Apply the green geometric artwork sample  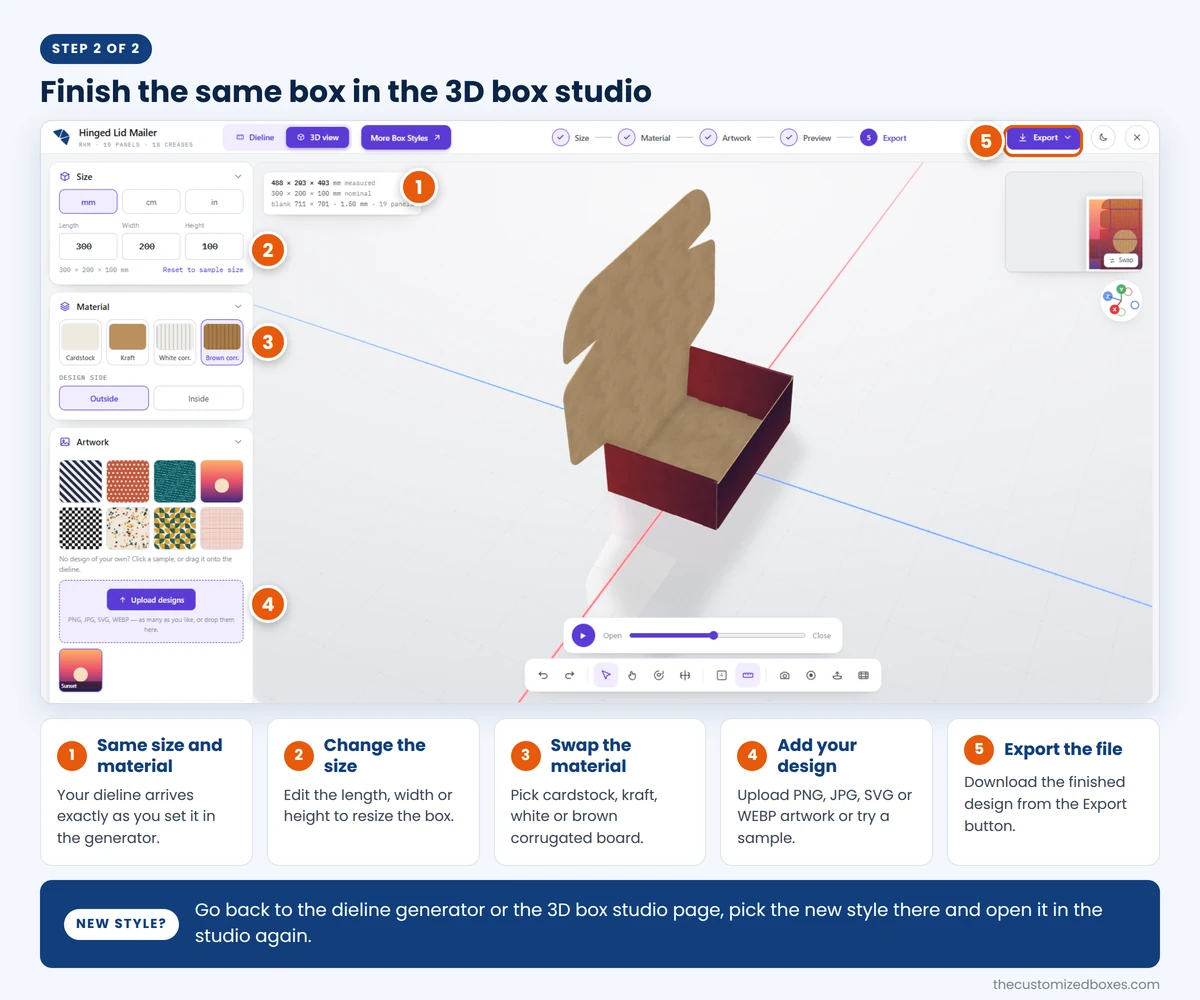pos(175,528)
